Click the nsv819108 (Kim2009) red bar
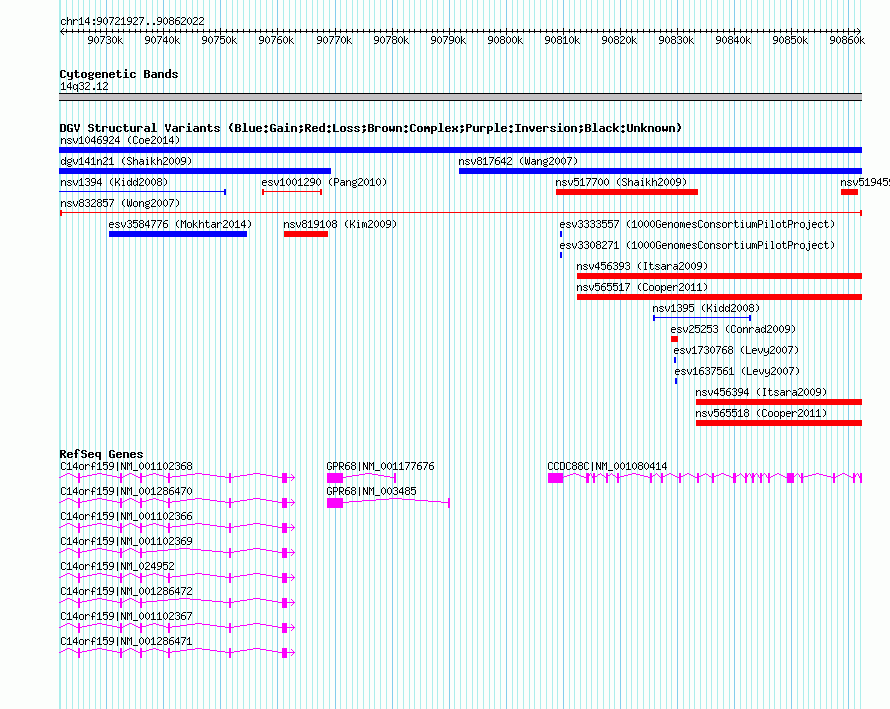The width and height of the screenshot is (890, 709). coord(306,234)
